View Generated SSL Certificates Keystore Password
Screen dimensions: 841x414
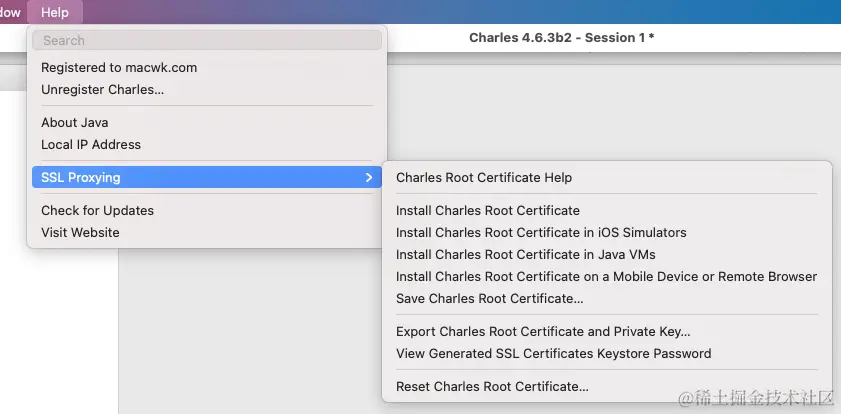pyautogui.click(x=553, y=354)
